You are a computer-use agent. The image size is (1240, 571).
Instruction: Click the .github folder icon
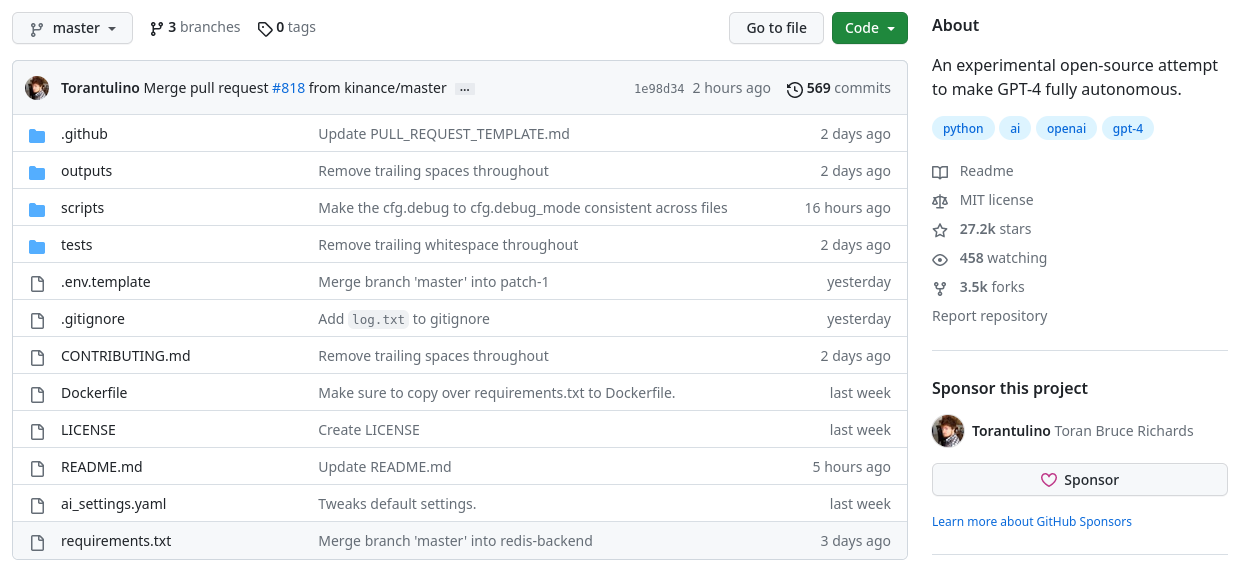37,135
